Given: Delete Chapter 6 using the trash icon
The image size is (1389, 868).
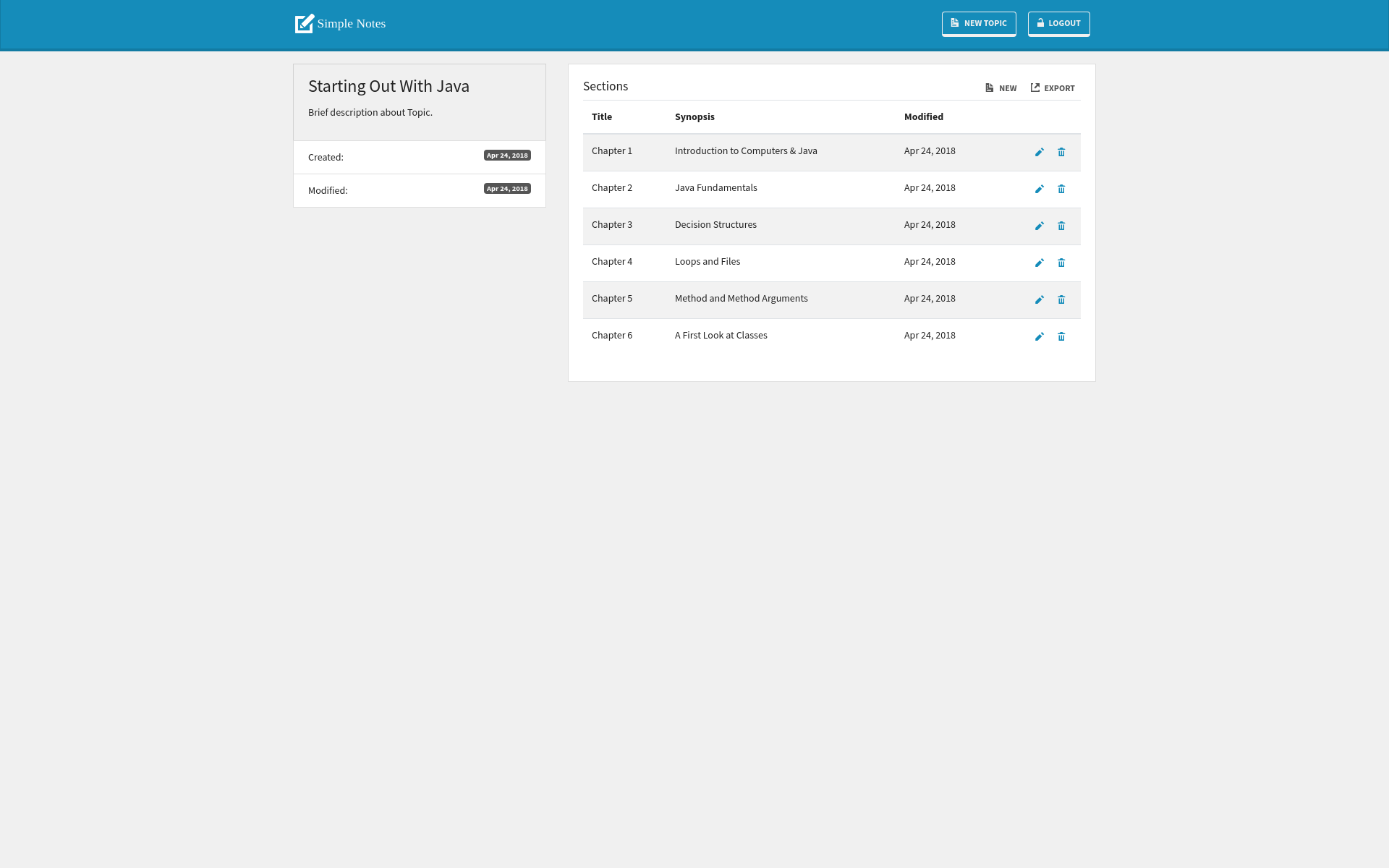Looking at the screenshot, I should pyautogui.click(x=1061, y=336).
